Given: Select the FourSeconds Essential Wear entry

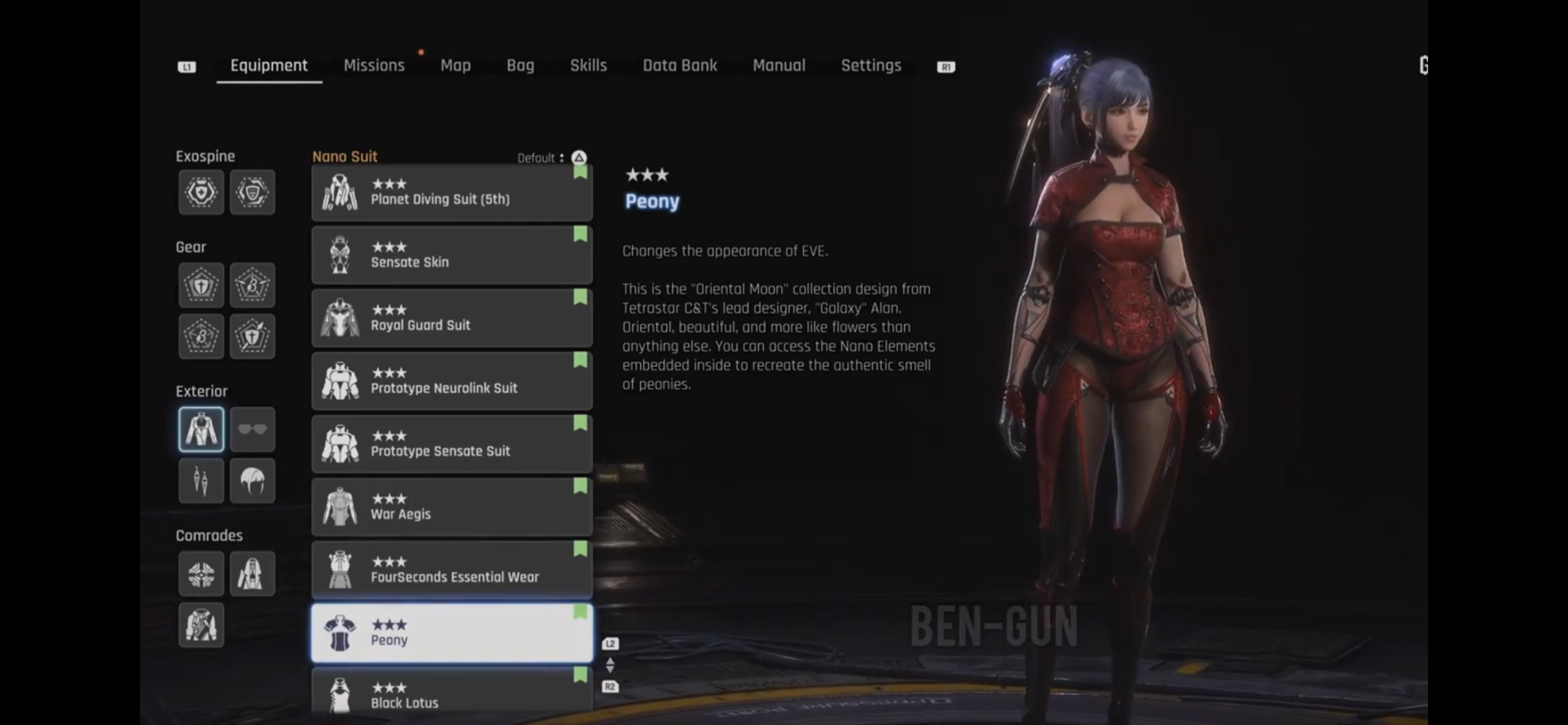Looking at the screenshot, I should pos(452,569).
